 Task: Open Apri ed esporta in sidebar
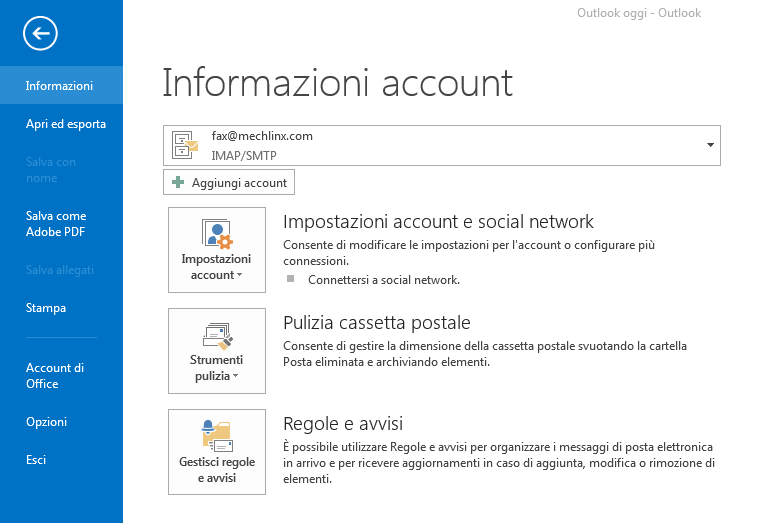[x=66, y=124]
